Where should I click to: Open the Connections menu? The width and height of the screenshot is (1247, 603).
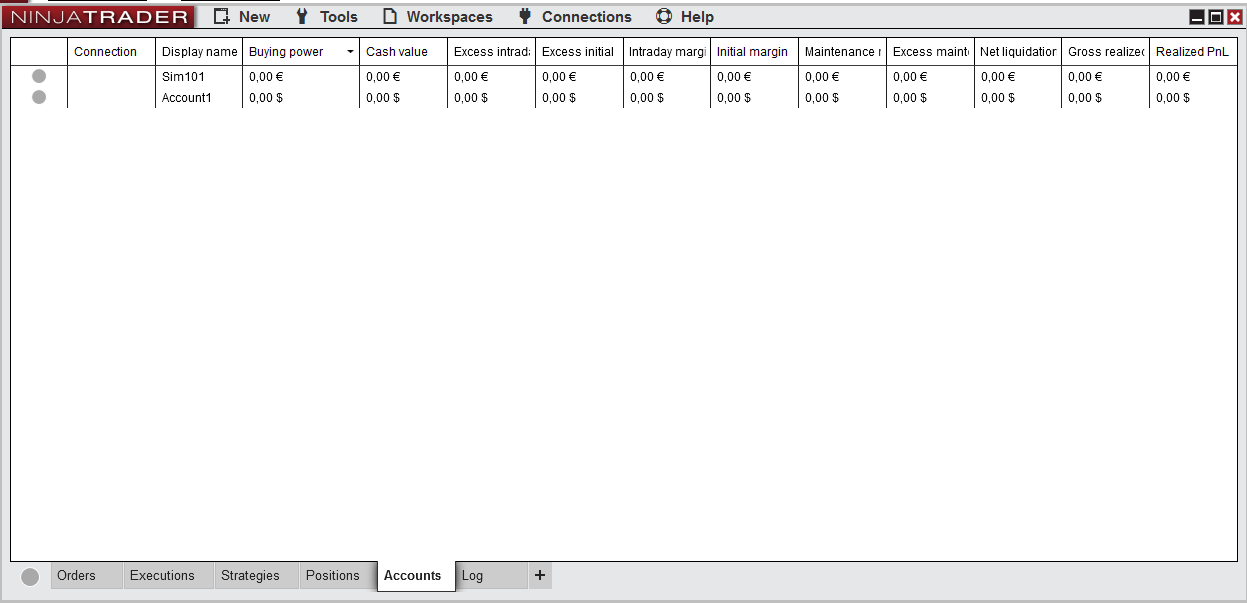[x=574, y=17]
